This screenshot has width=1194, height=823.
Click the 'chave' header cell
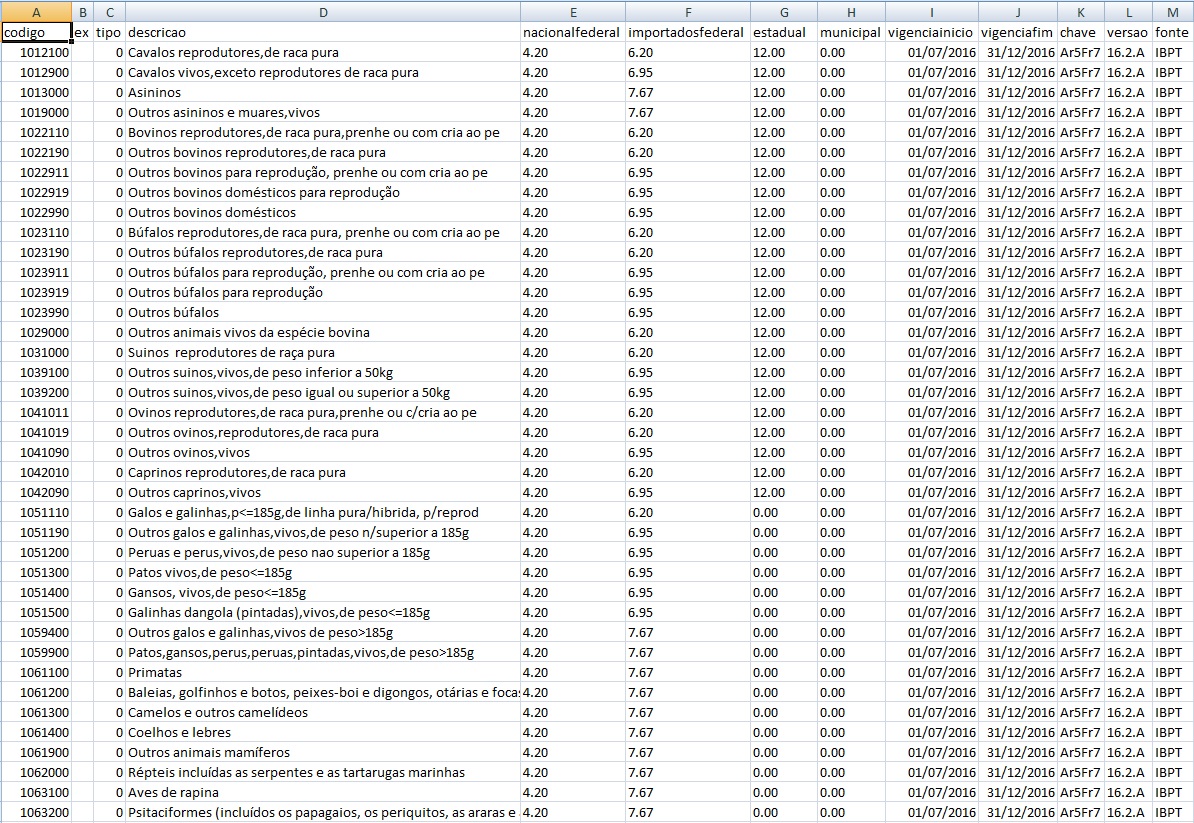[1080, 32]
